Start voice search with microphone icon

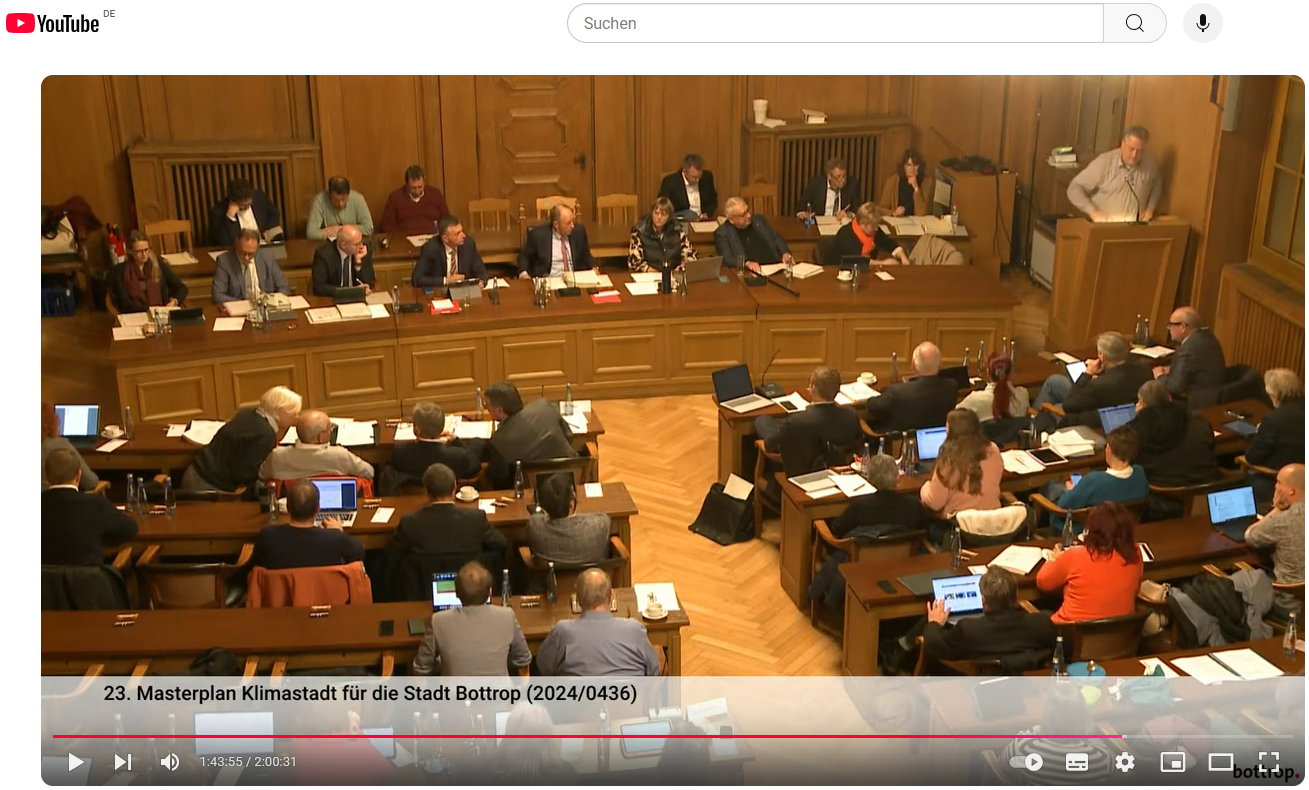(x=1202, y=23)
